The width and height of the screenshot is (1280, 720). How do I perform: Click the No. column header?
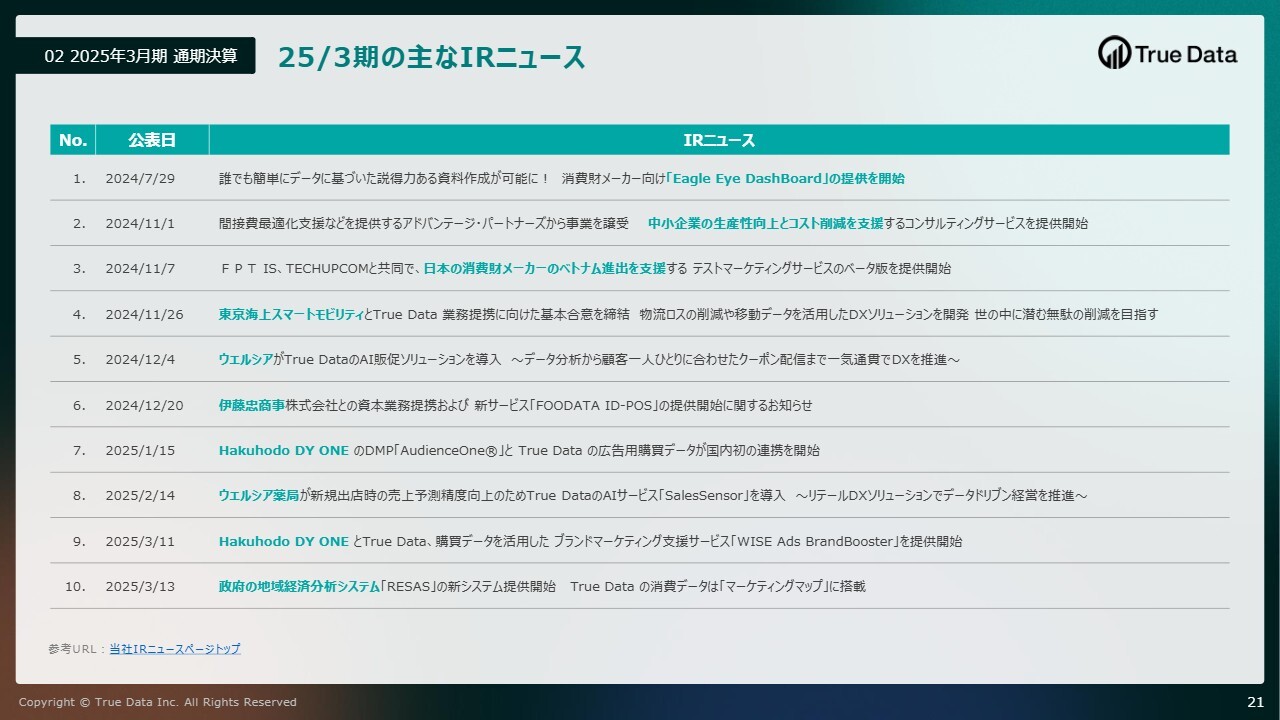tap(73, 140)
